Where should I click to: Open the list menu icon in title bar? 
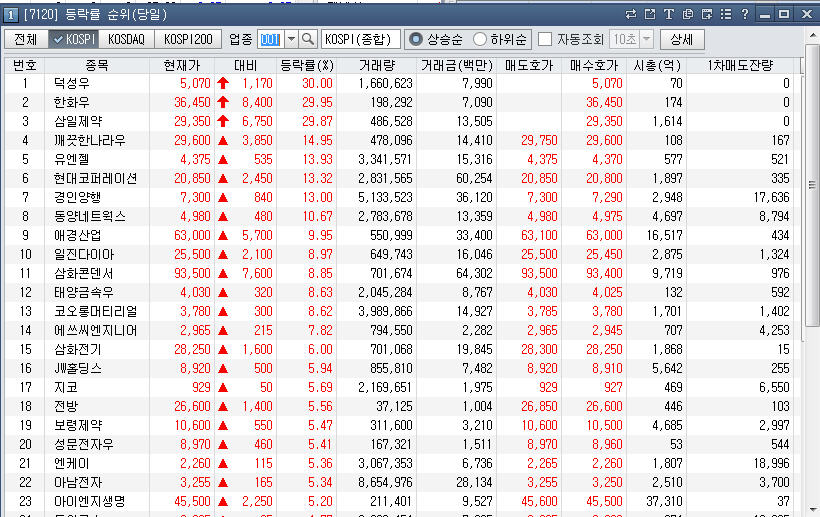tap(726, 14)
